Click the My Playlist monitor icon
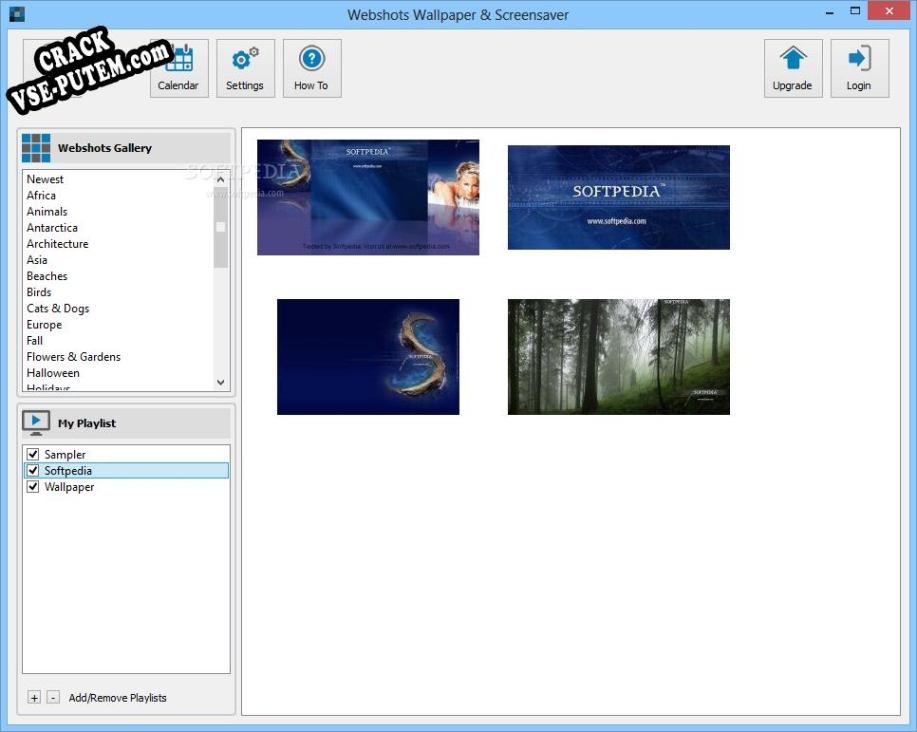 click(x=36, y=423)
